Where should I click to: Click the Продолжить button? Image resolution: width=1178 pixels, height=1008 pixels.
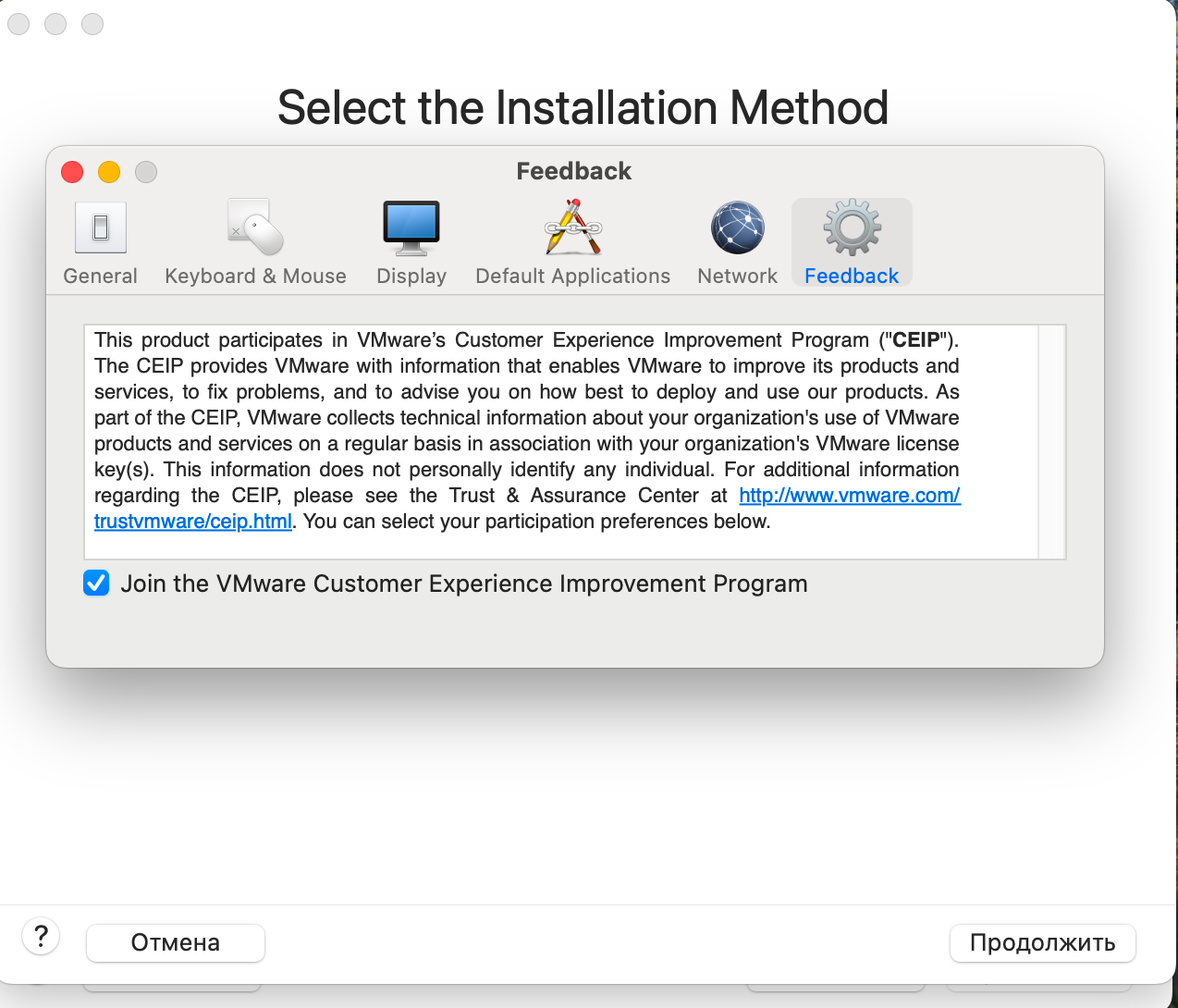1043,943
